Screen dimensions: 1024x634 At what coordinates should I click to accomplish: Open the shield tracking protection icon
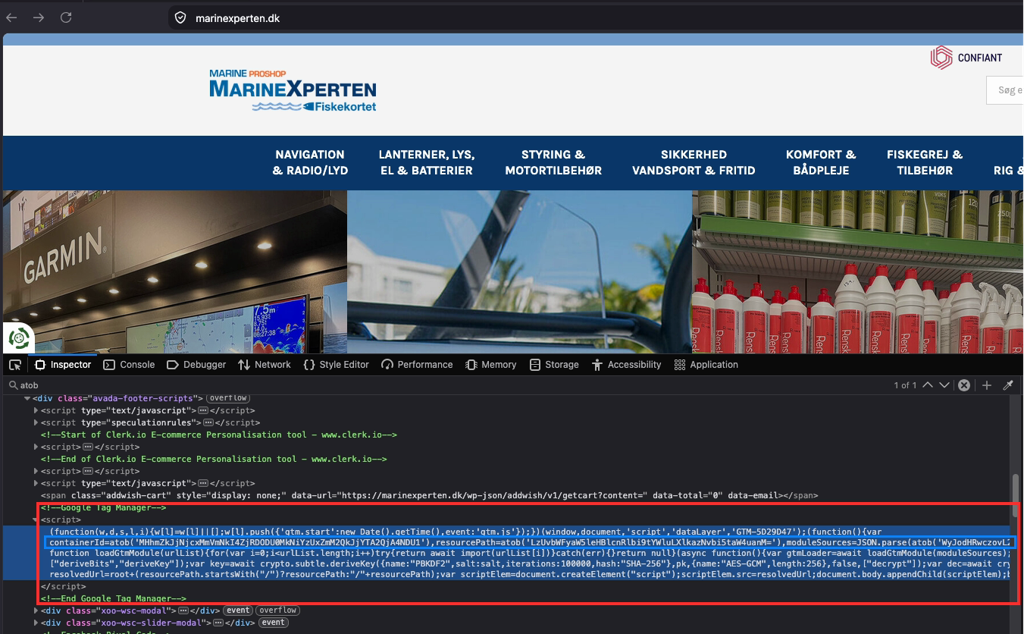(x=180, y=18)
